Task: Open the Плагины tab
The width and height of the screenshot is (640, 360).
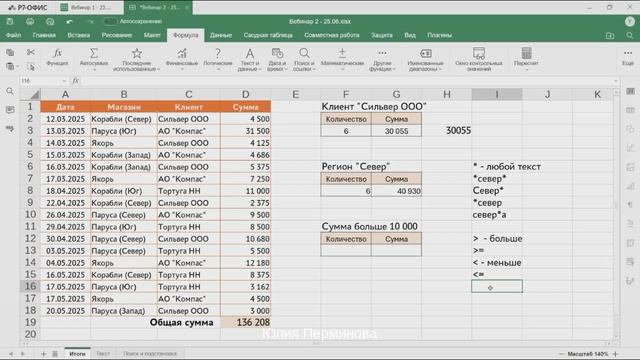Action: click(440, 36)
